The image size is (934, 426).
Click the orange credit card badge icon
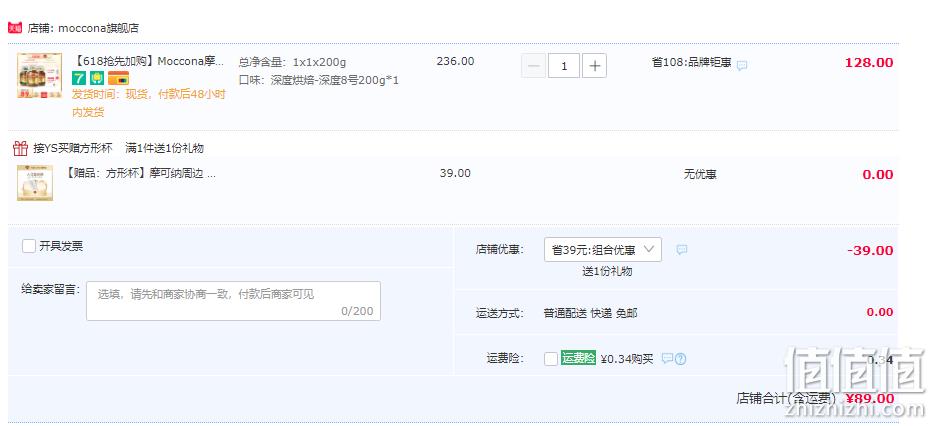119,78
